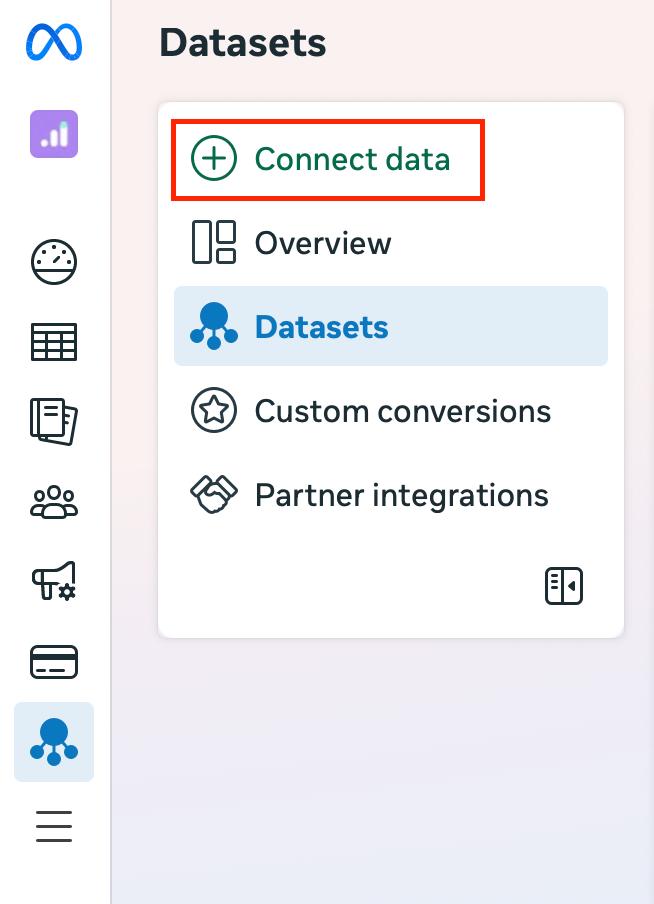
Task: Open the Audiences people icon
Action: [54, 502]
